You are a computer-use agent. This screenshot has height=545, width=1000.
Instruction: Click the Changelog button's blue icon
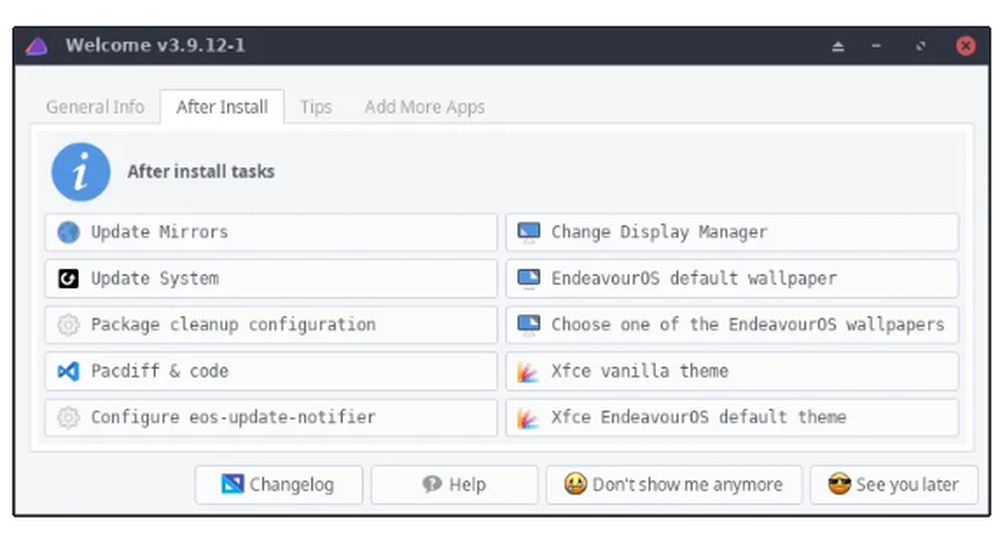tap(232, 484)
